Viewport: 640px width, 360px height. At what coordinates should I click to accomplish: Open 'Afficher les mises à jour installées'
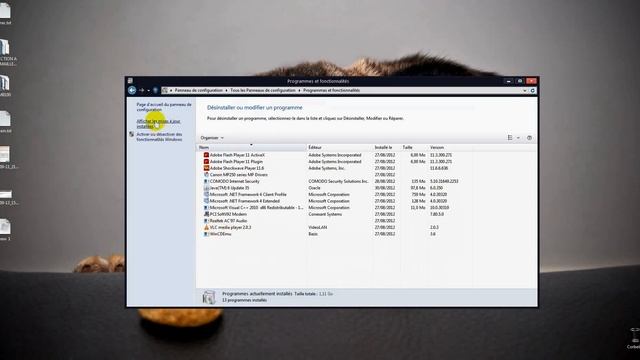158,124
